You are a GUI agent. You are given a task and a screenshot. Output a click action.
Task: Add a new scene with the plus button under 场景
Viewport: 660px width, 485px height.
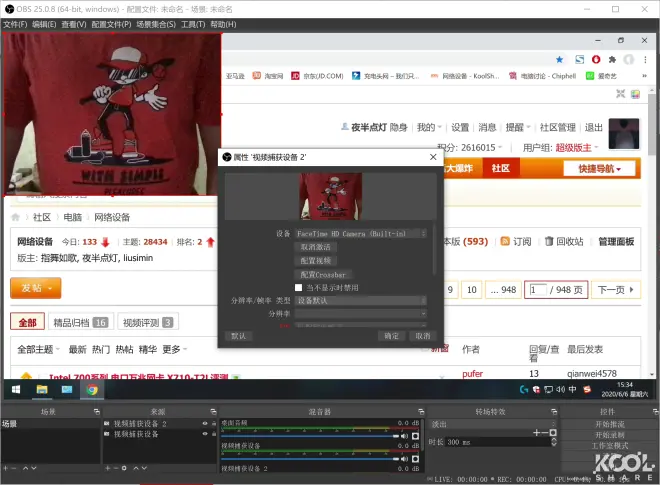(x=5, y=468)
